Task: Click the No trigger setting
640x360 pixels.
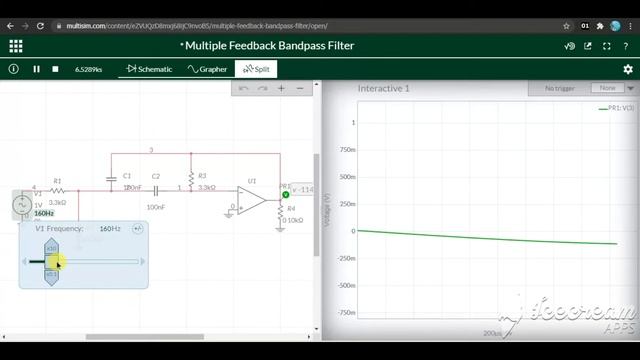Action: click(560, 88)
